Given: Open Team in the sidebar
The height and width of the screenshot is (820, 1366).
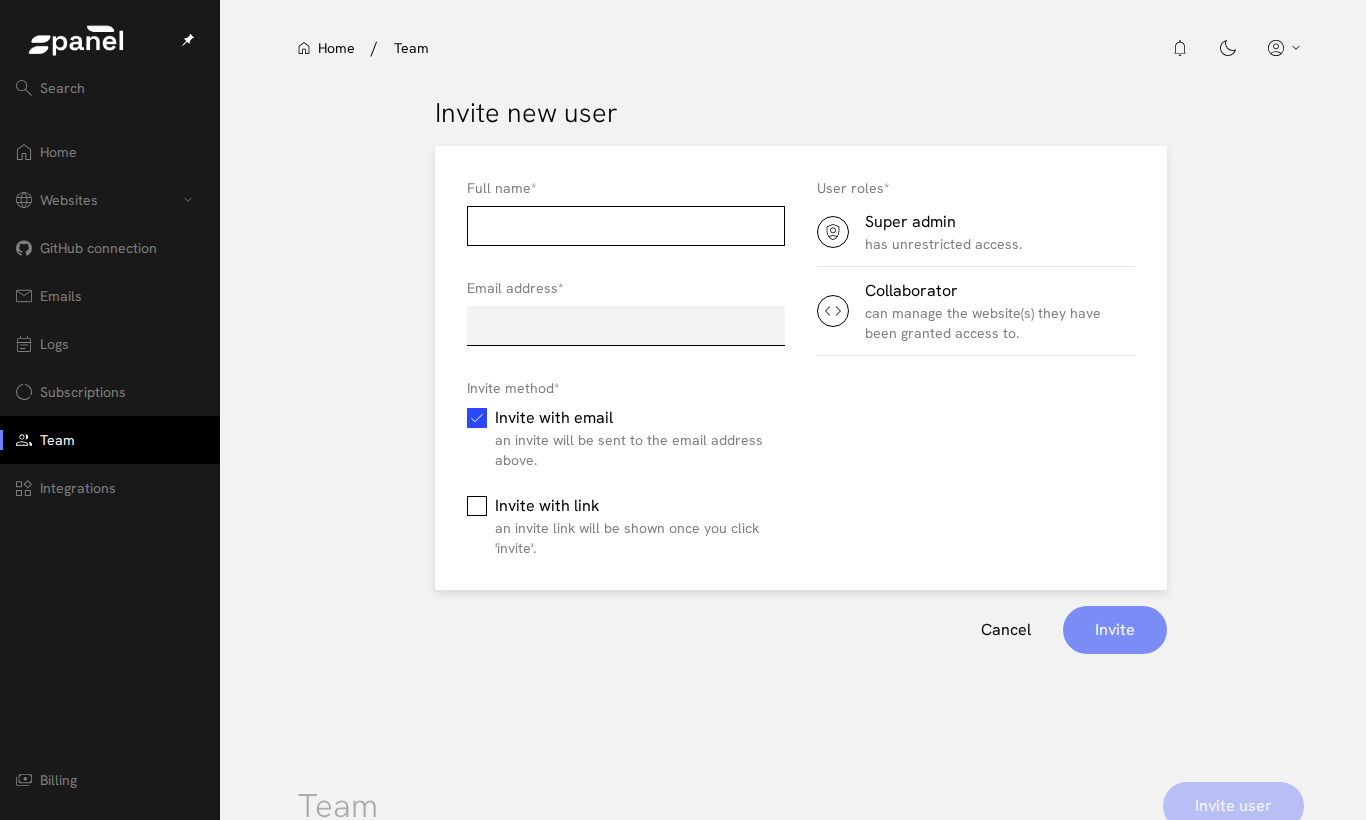Looking at the screenshot, I should tap(110, 440).
